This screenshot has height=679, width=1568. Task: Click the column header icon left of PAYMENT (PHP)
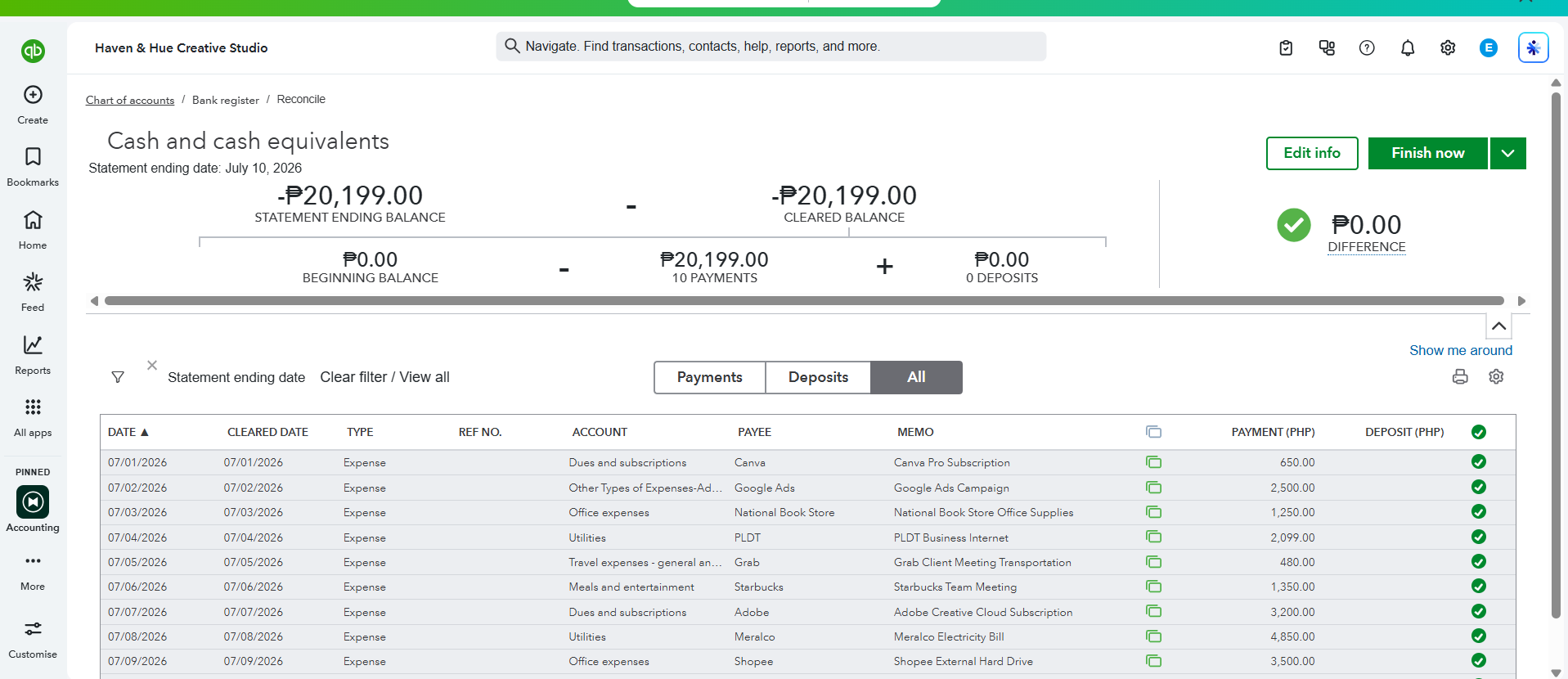click(x=1153, y=432)
